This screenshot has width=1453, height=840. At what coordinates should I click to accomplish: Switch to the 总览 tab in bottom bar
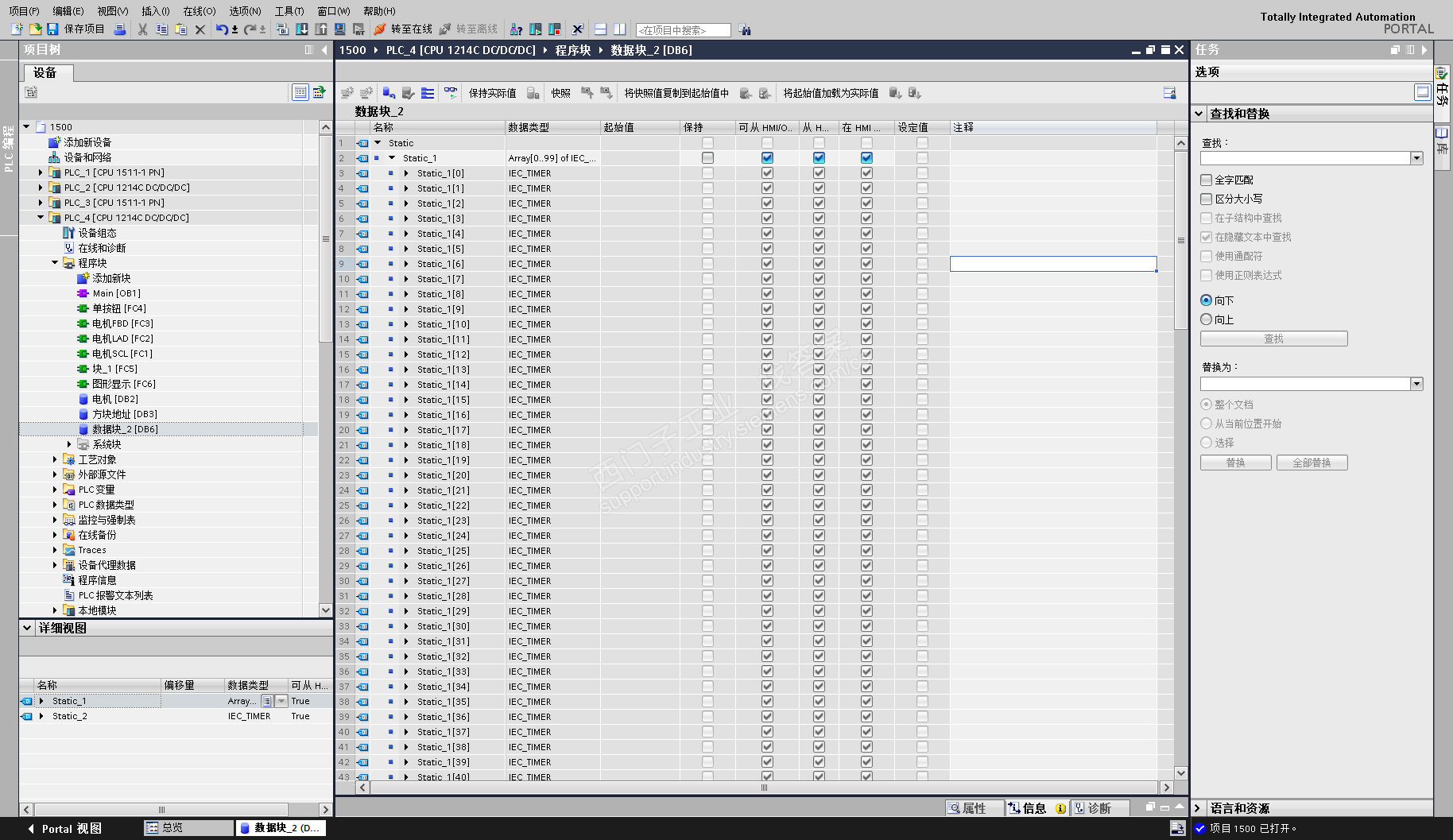188,828
